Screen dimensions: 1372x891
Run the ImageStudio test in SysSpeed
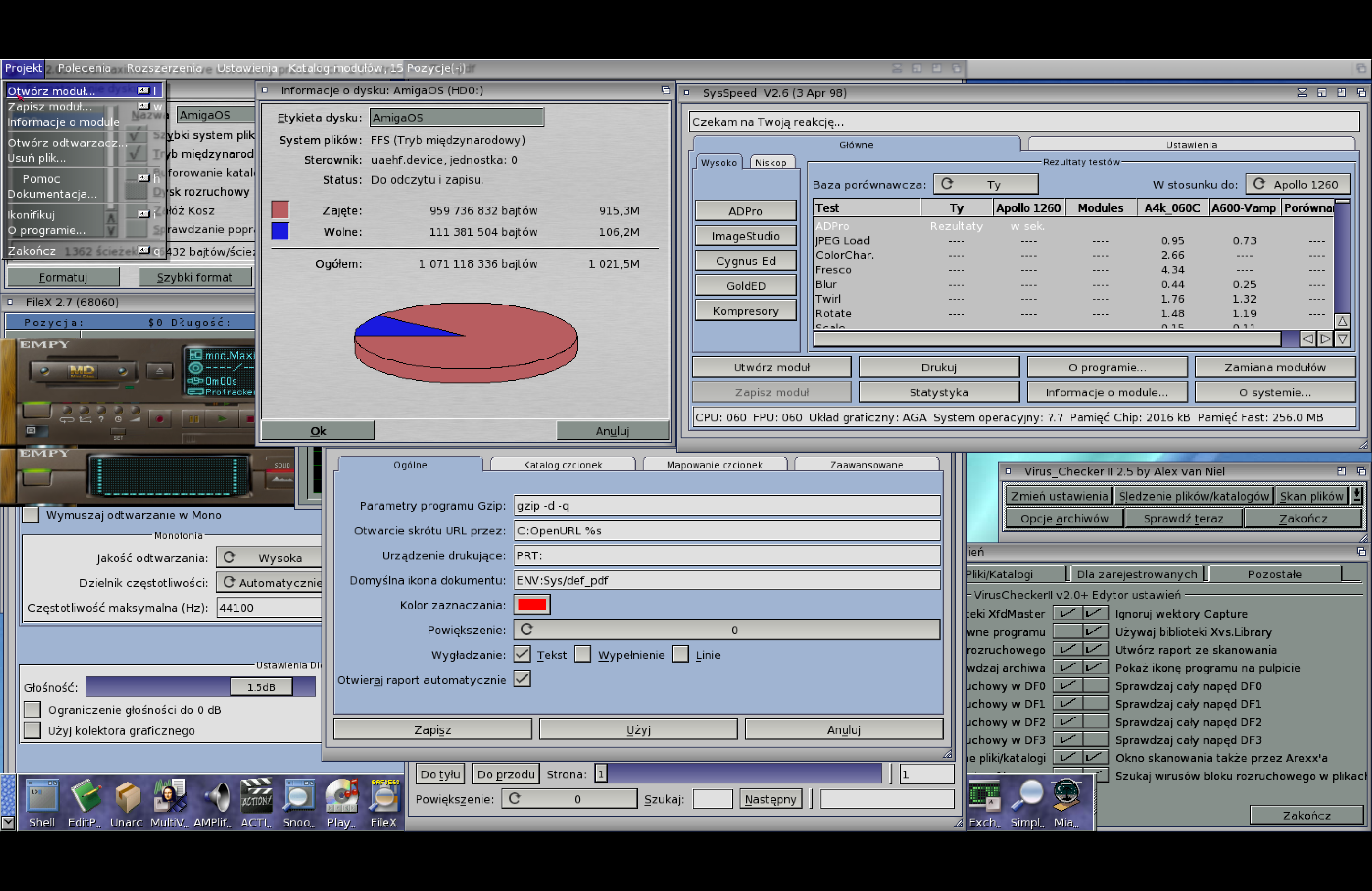[745, 235]
